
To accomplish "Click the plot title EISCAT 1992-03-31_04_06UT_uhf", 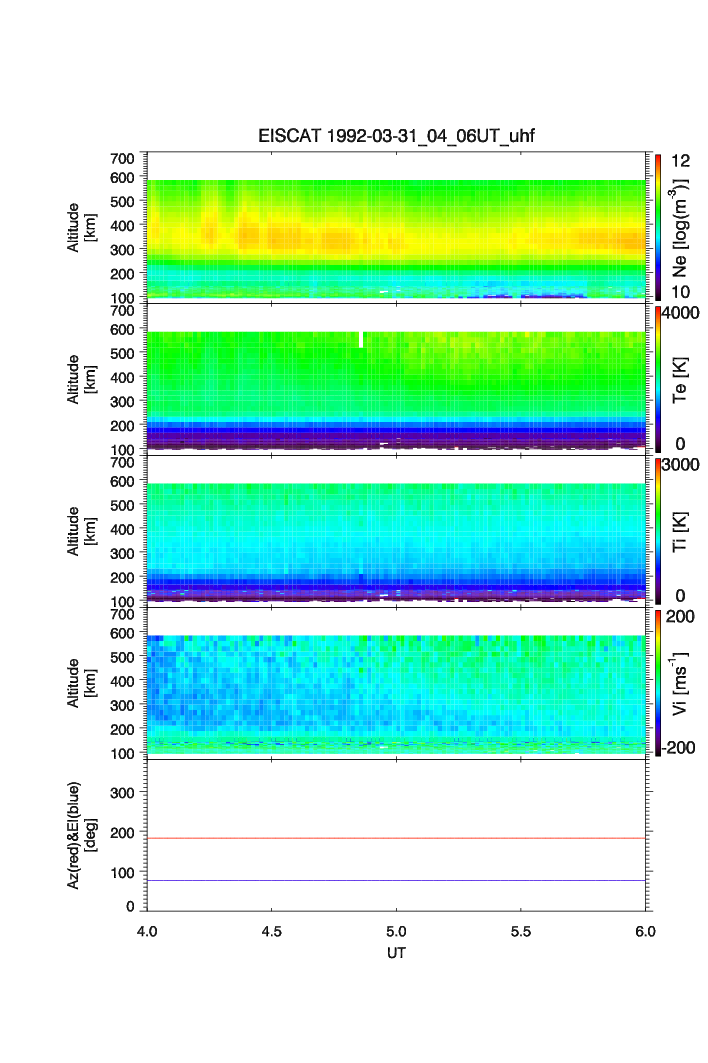I will 396,136.
